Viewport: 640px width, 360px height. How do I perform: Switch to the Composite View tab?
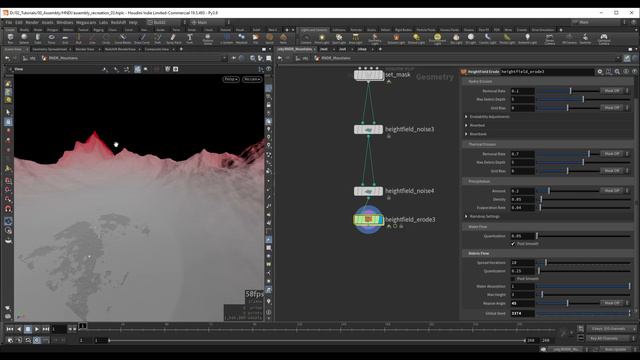(x=157, y=49)
